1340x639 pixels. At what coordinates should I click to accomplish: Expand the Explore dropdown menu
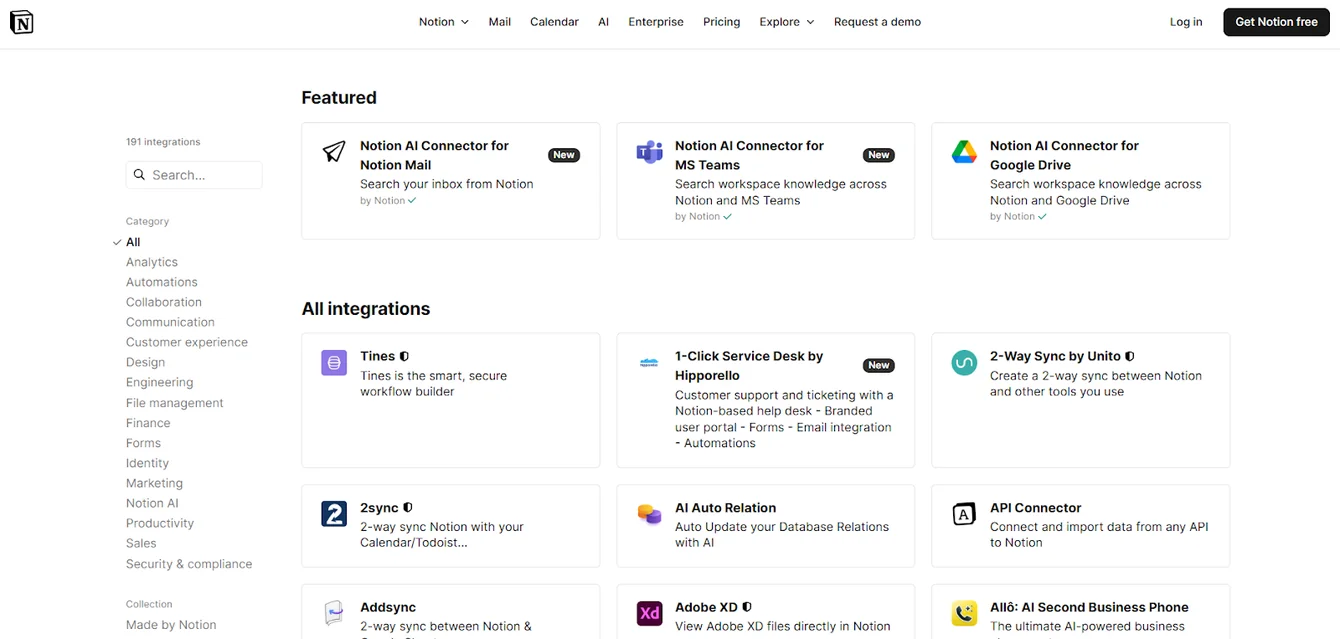pos(787,22)
